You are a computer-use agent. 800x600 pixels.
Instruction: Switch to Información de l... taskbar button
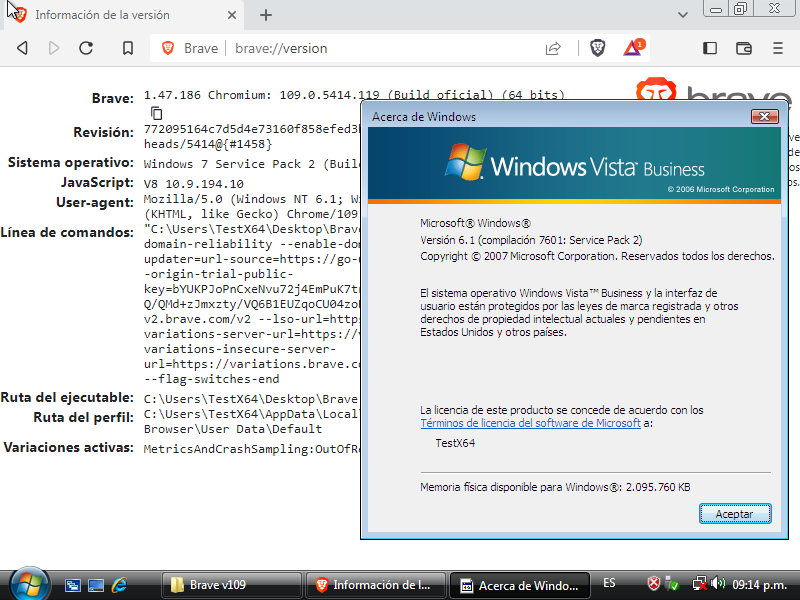coord(376,585)
